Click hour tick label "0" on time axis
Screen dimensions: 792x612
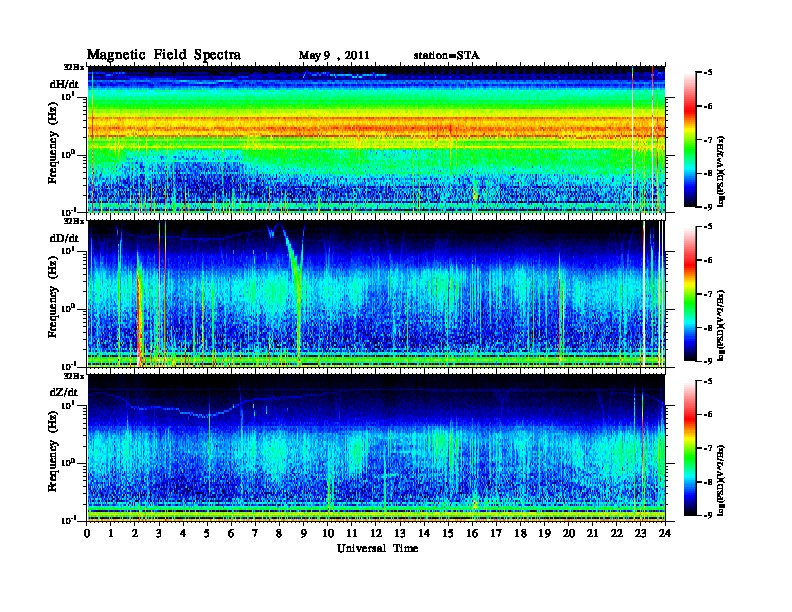tap(87, 533)
